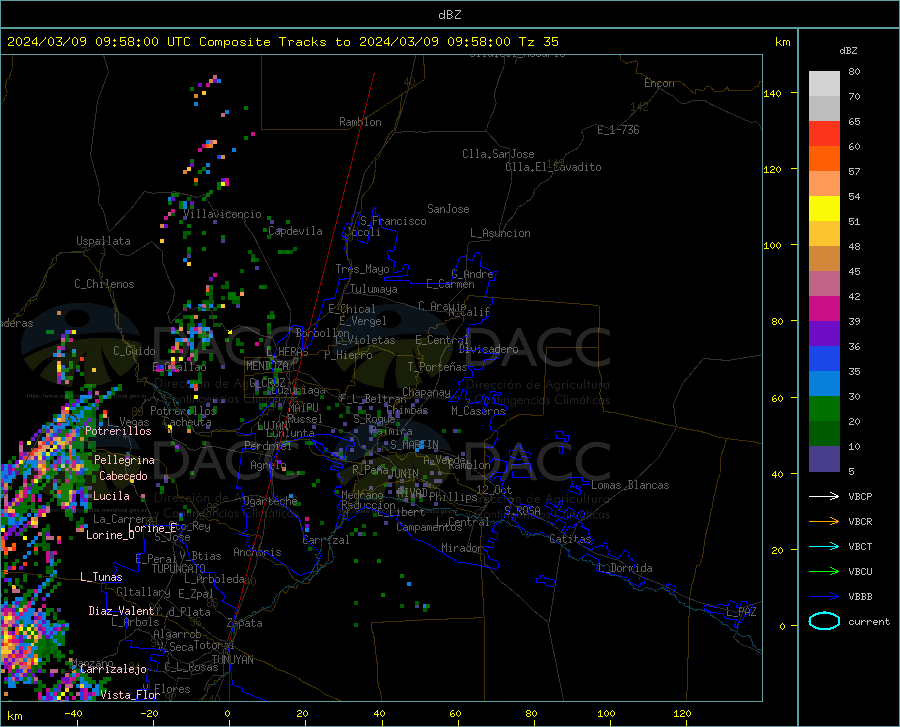Pick the slate violet swatch above 5 dBZ
Image resolution: width=900 pixels, height=727 pixels.
pyautogui.click(x=824, y=459)
